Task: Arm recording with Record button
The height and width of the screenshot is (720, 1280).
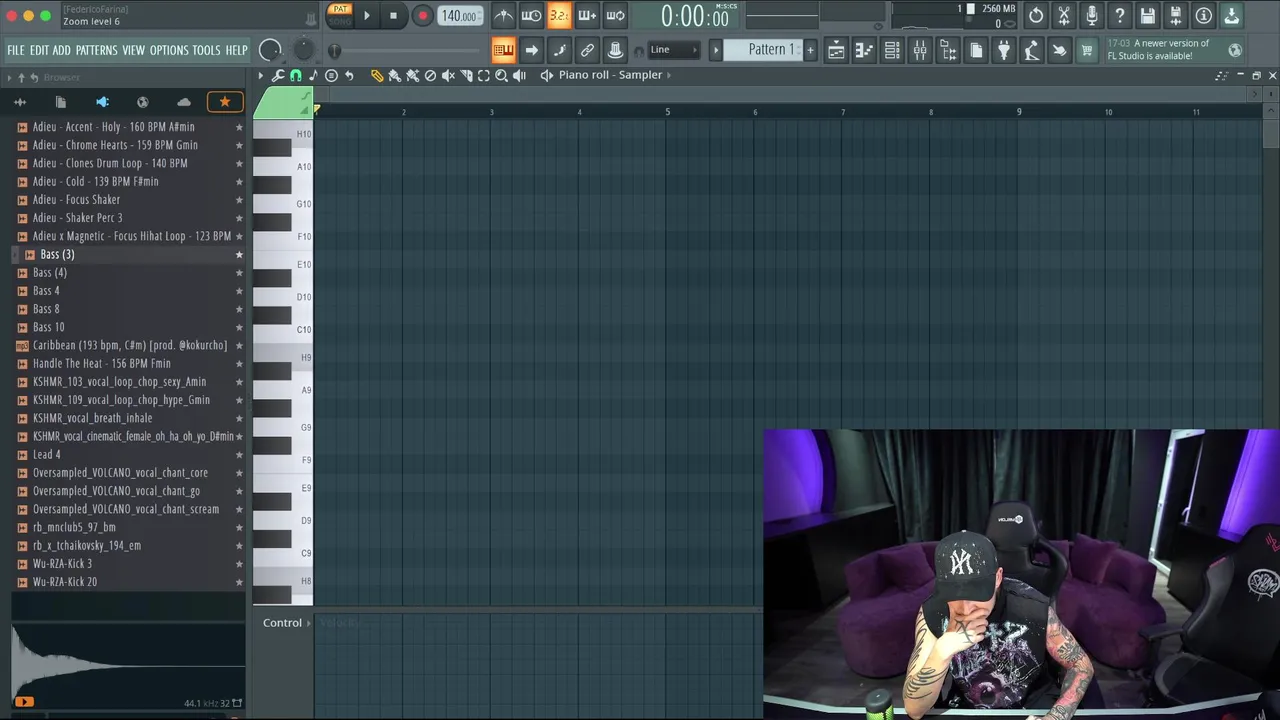Action: pos(422,15)
